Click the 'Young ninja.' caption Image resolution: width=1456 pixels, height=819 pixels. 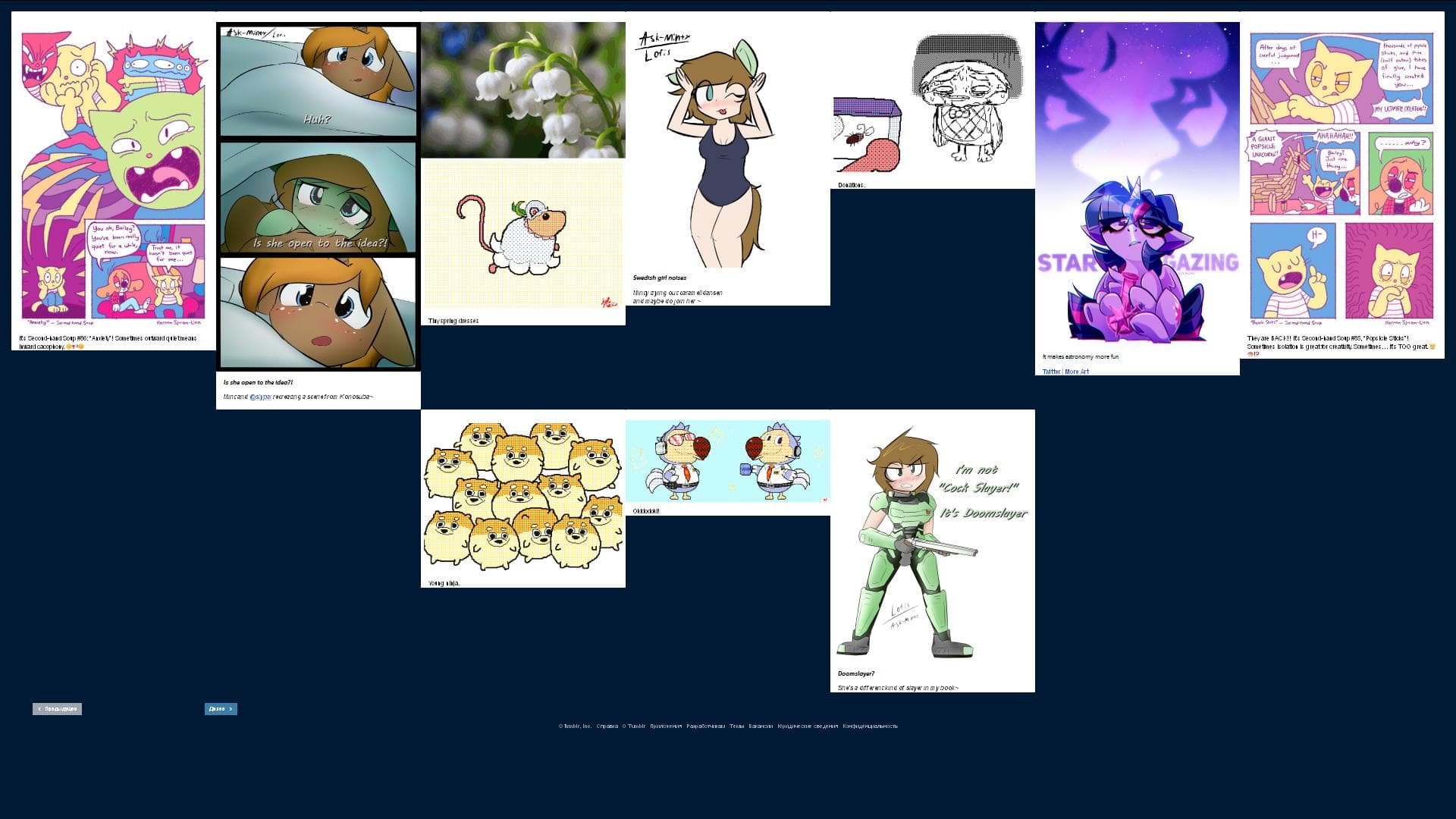pos(444,583)
